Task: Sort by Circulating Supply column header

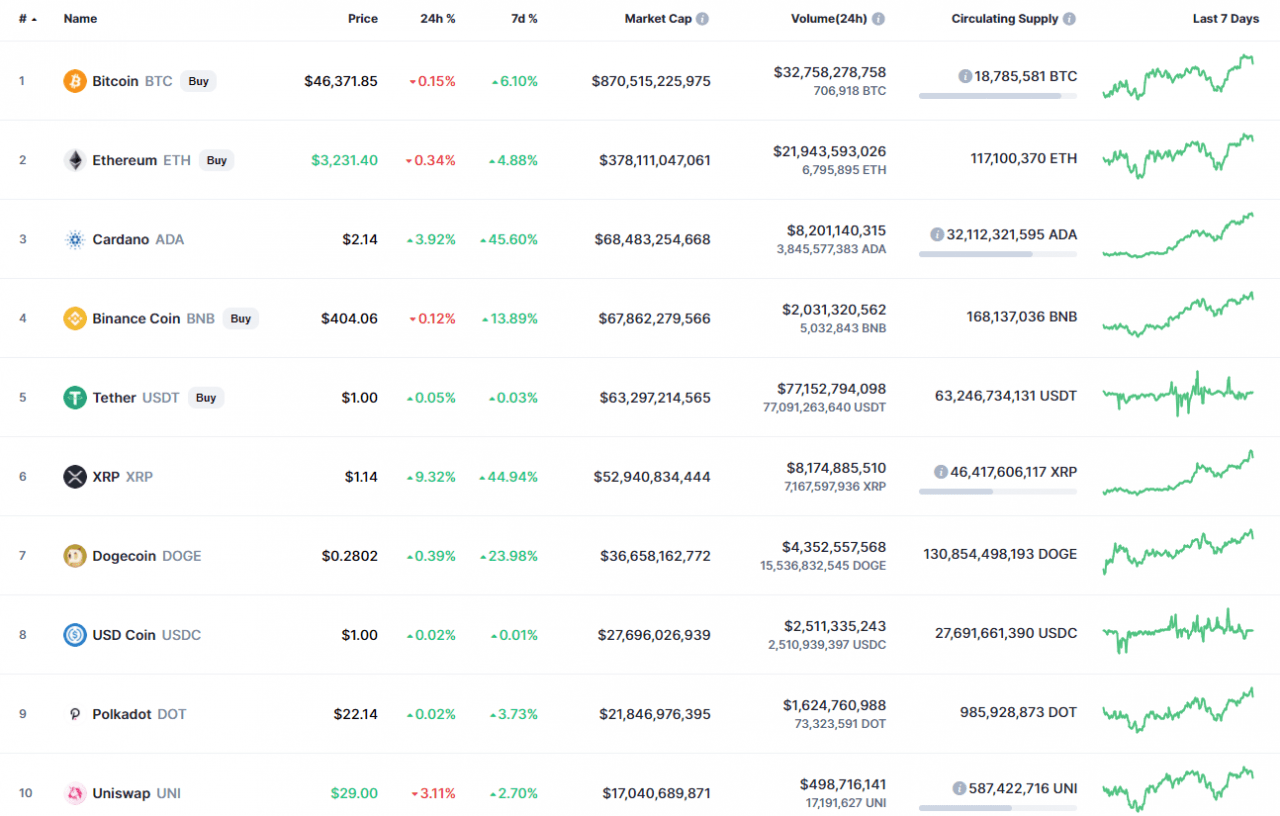Action: point(1005,19)
